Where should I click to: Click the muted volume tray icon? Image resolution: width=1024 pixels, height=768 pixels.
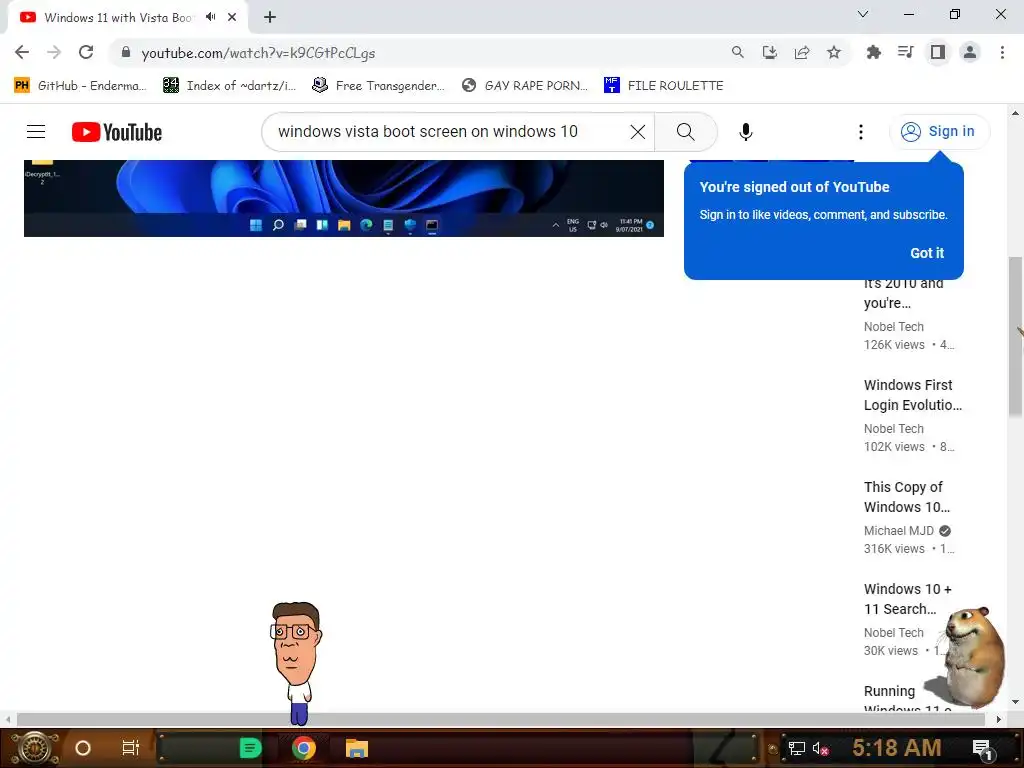(820, 748)
